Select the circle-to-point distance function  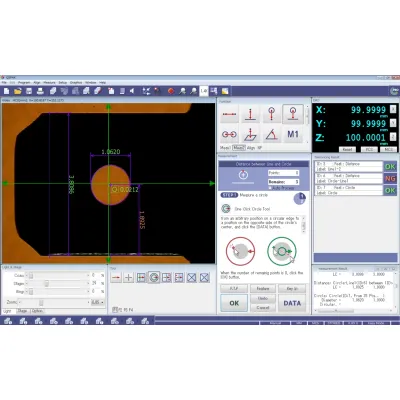[x=272, y=114]
